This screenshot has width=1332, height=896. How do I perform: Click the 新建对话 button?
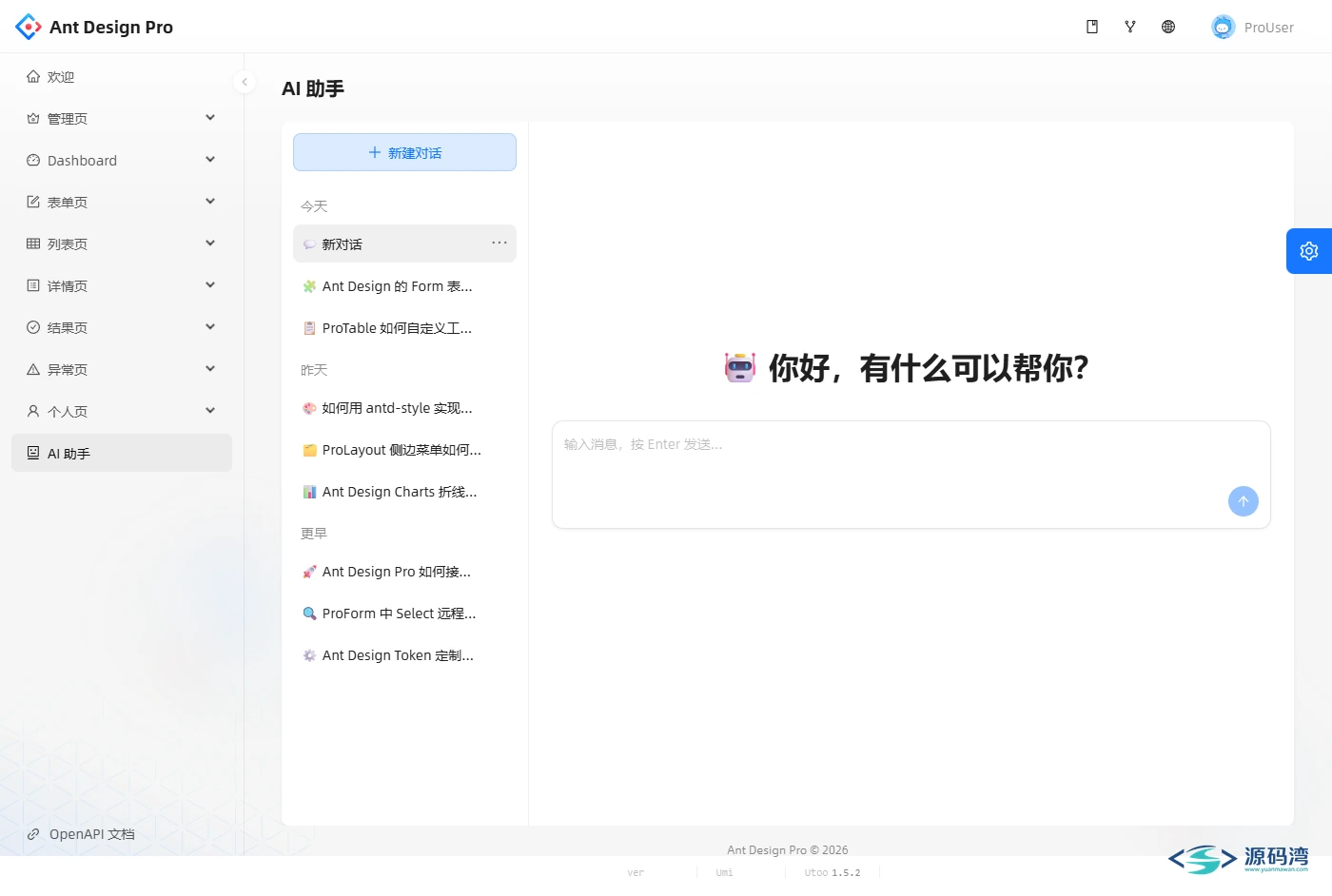coord(404,152)
